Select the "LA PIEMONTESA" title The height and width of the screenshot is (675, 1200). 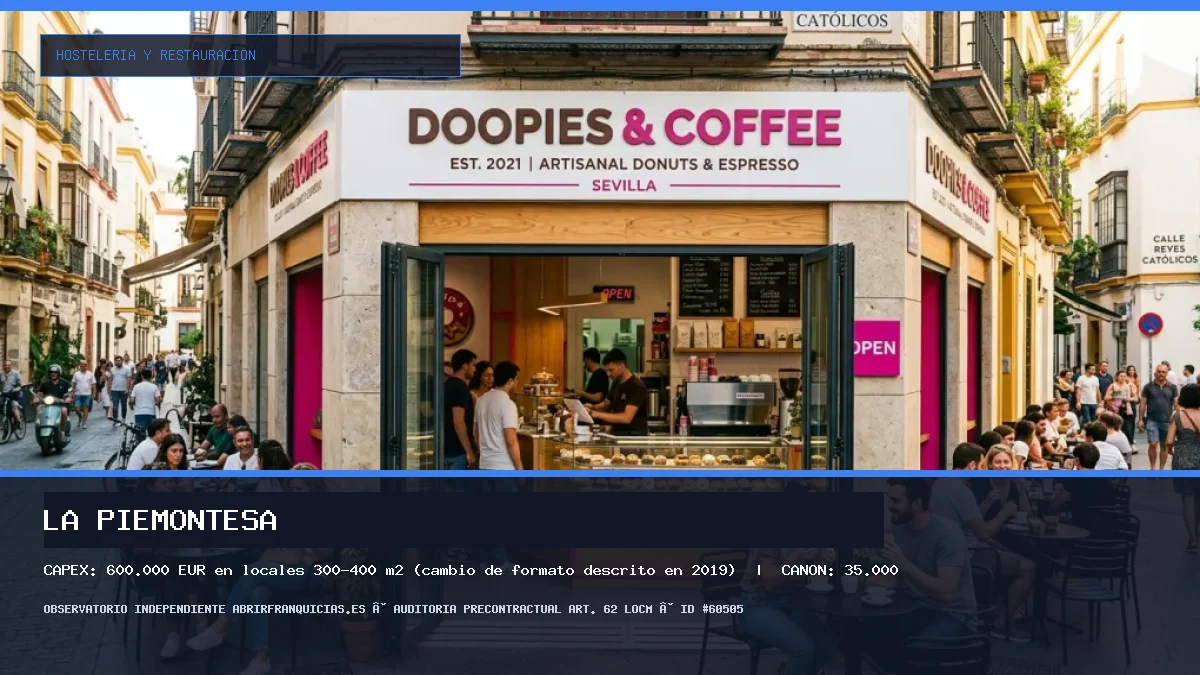[160, 520]
